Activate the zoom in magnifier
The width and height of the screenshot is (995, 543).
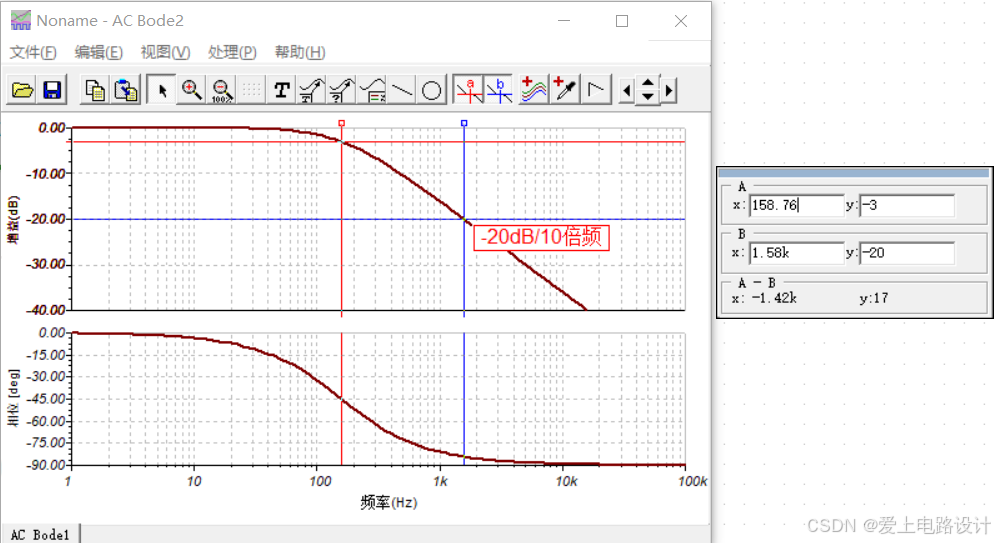[191, 90]
